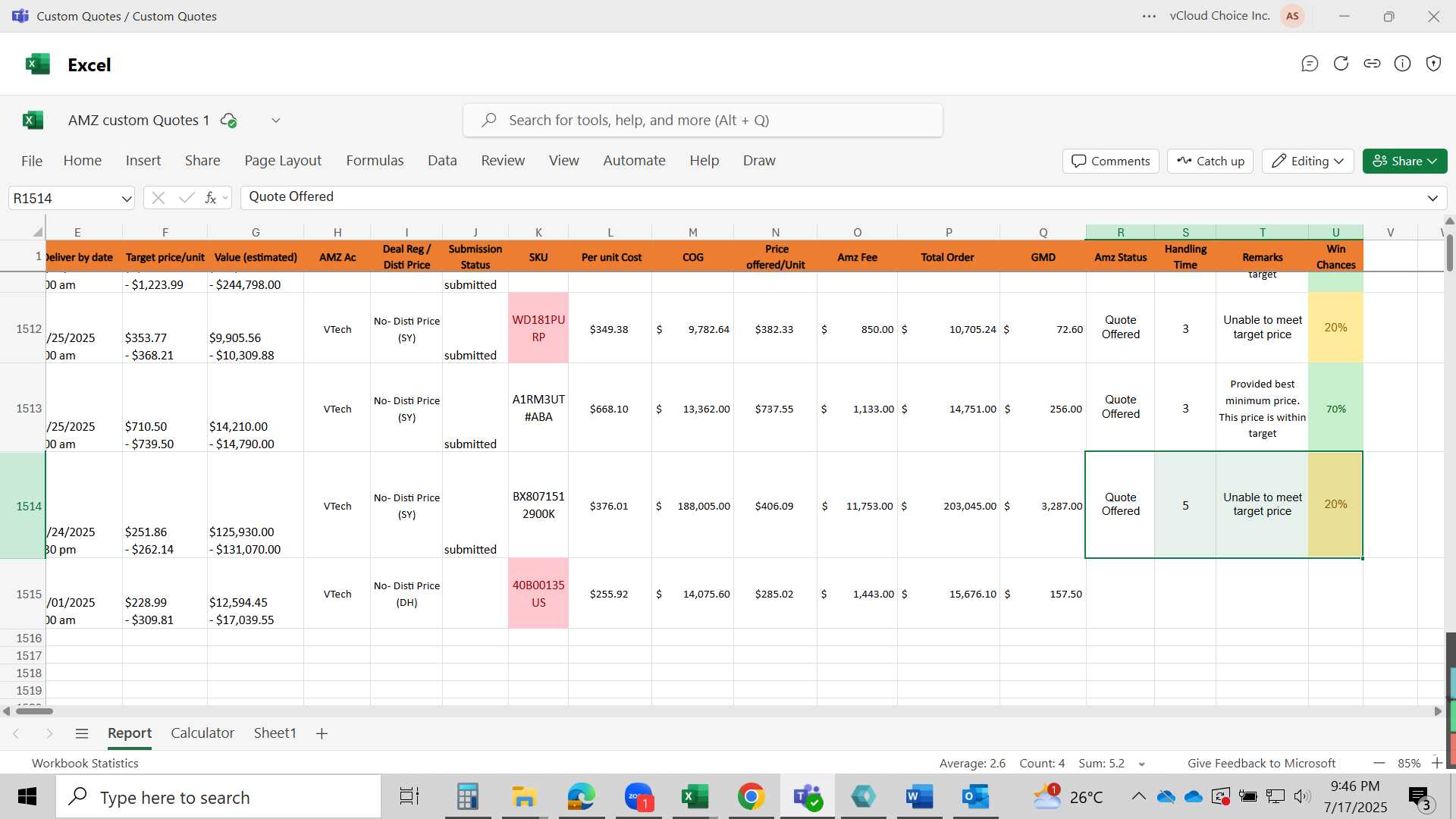Click the 85% zoom level
Image resolution: width=1456 pixels, height=819 pixels.
click(1408, 764)
